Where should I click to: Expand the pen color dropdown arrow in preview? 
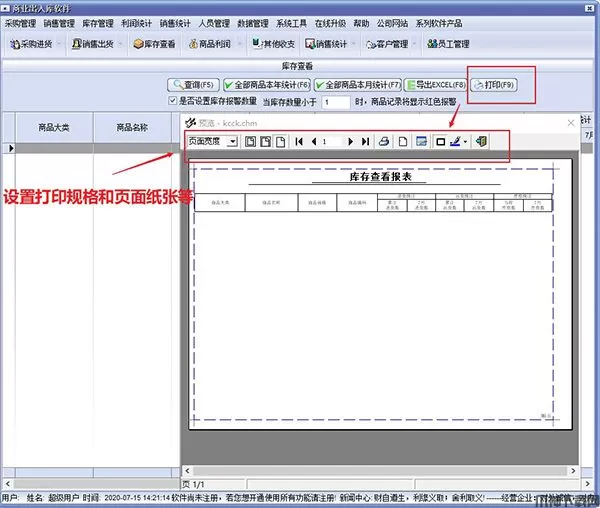pyautogui.click(x=465, y=142)
